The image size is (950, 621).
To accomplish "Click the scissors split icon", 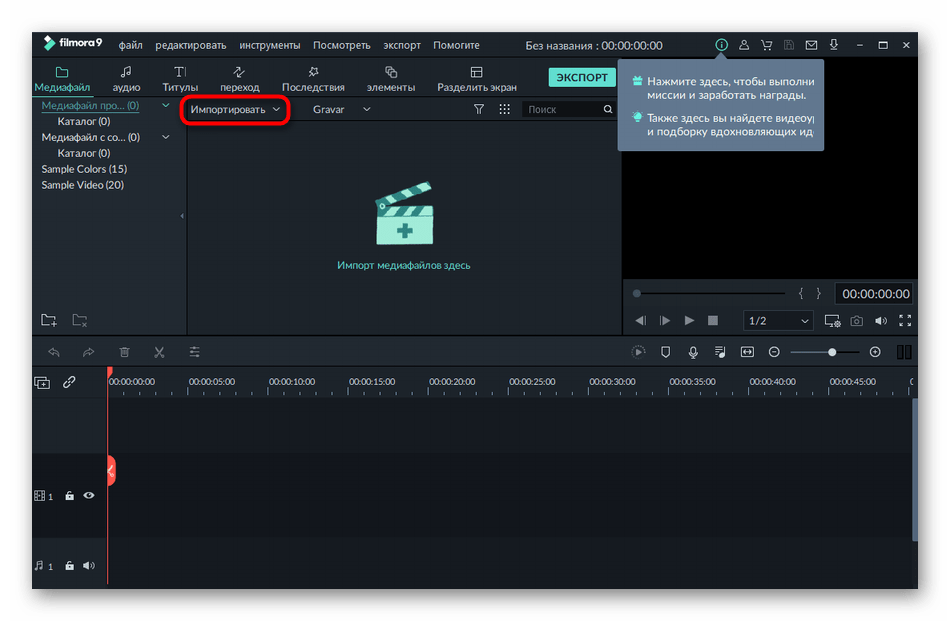I will 159,352.
